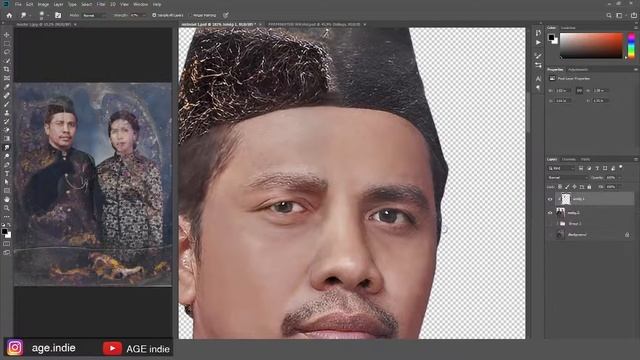Enable Finger Painting checkbox

191,15
